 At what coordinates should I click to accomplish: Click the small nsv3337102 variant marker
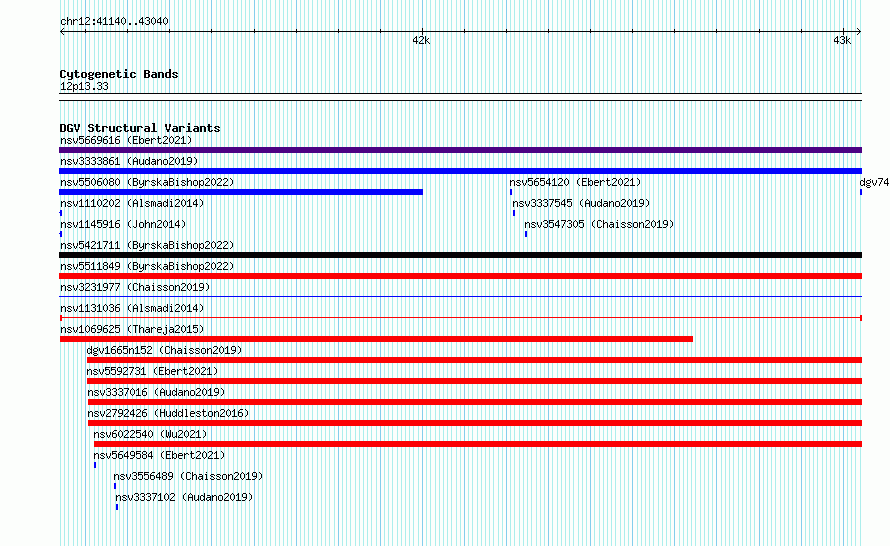tap(117, 507)
